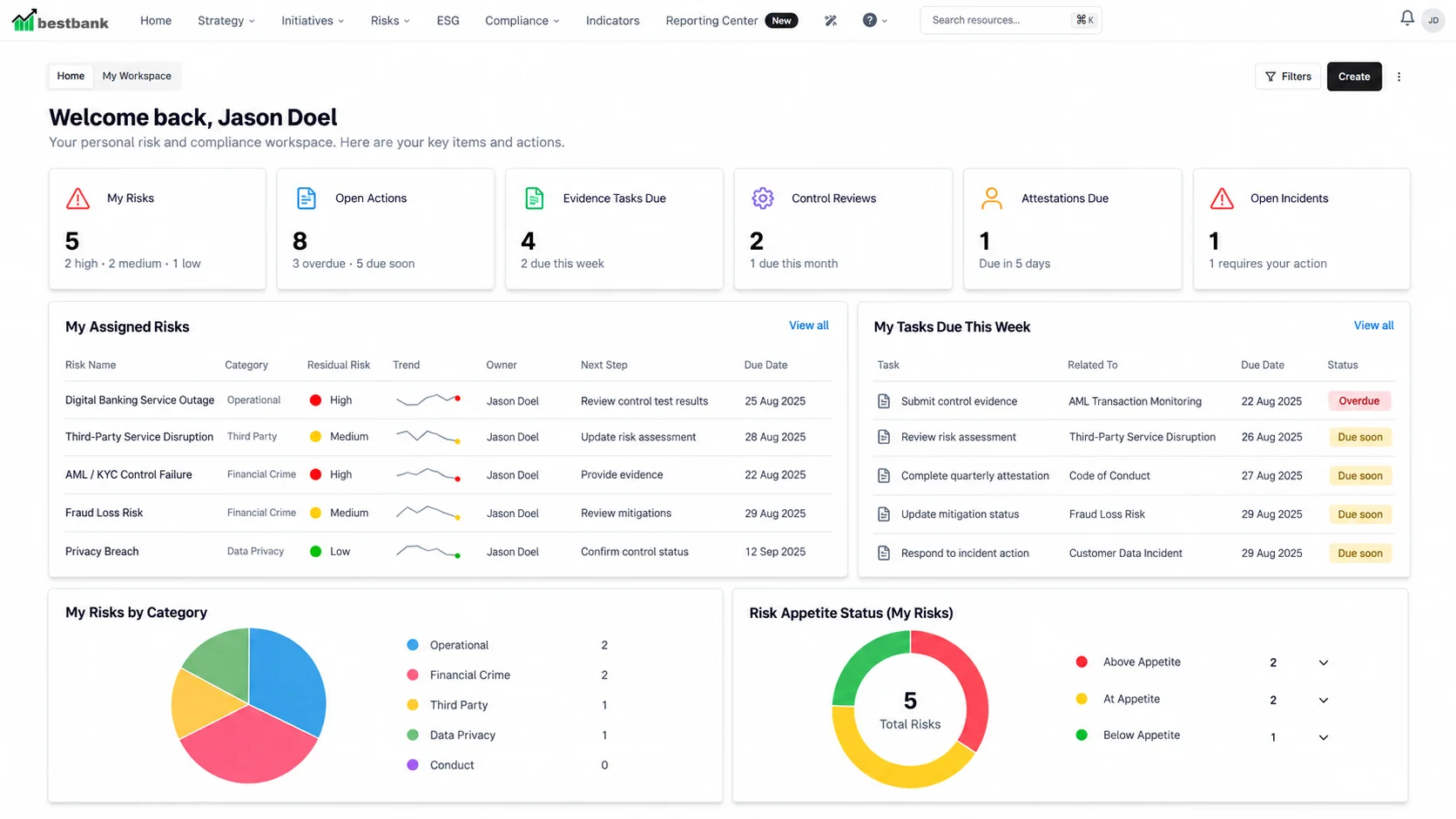Click the Create button
The width and height of the screenshot is (1456, 819).
click(1354, 77)
